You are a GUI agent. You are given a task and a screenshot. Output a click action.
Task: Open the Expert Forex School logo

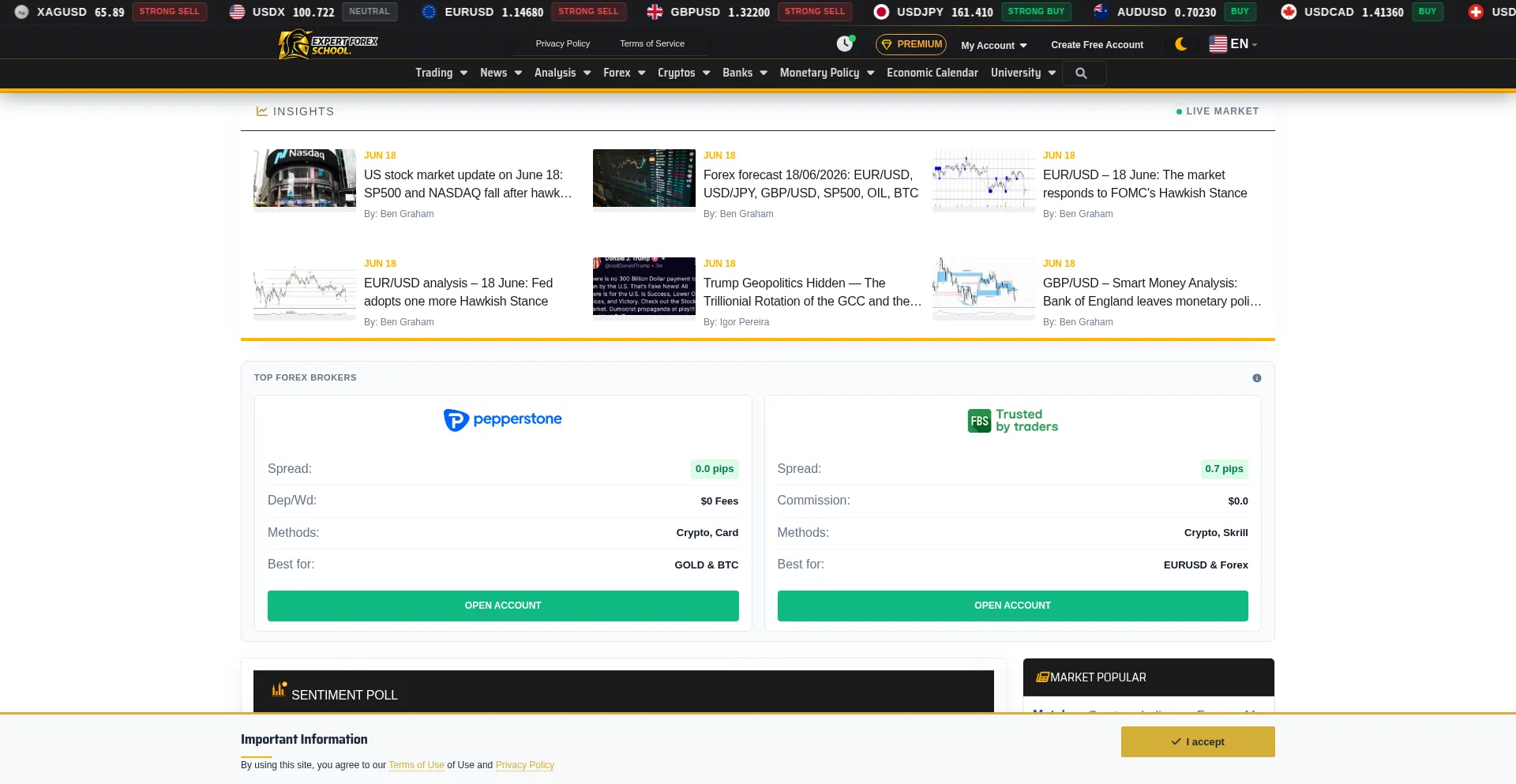(328, 44)
